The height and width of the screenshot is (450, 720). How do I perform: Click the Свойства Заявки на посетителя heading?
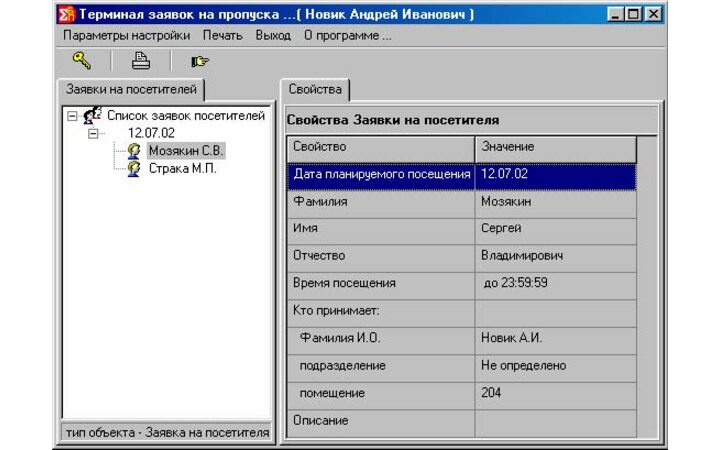393,120
